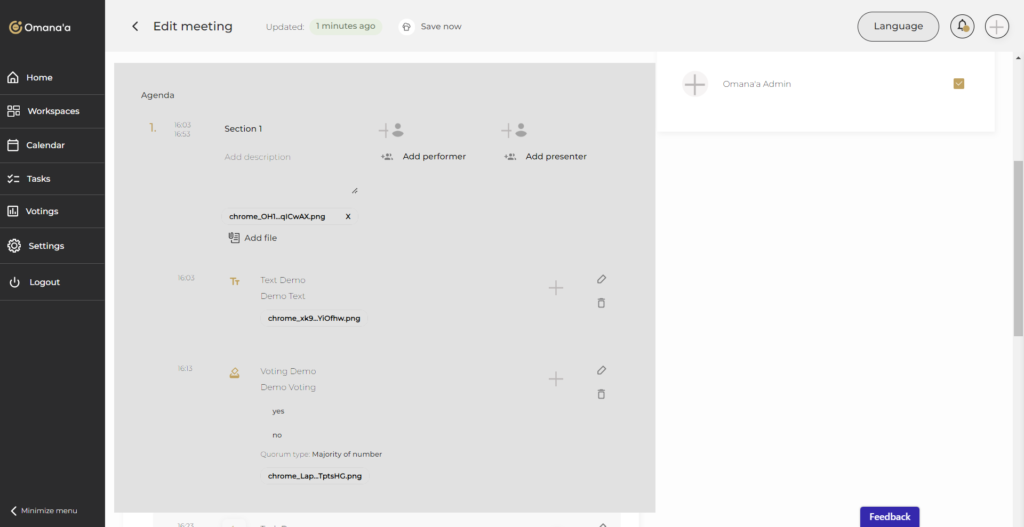Click the Save now button
Viewport: 1024px width, 527px height.
(x=432, y=26)
